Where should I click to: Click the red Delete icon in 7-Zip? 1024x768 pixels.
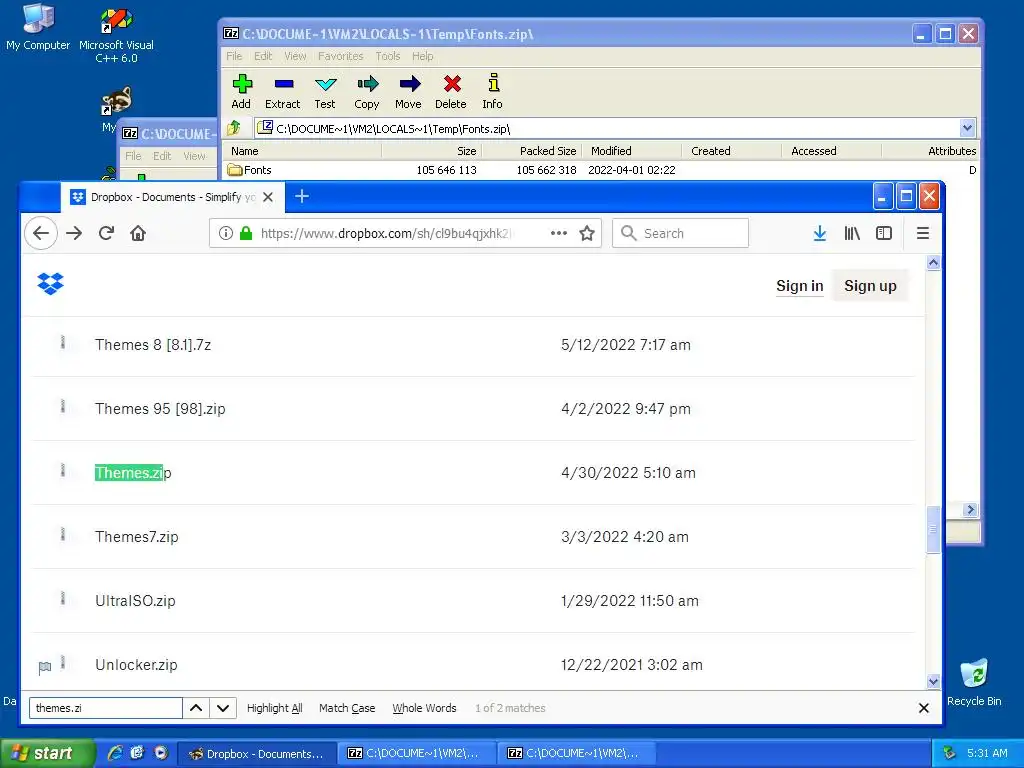(451, 91)
